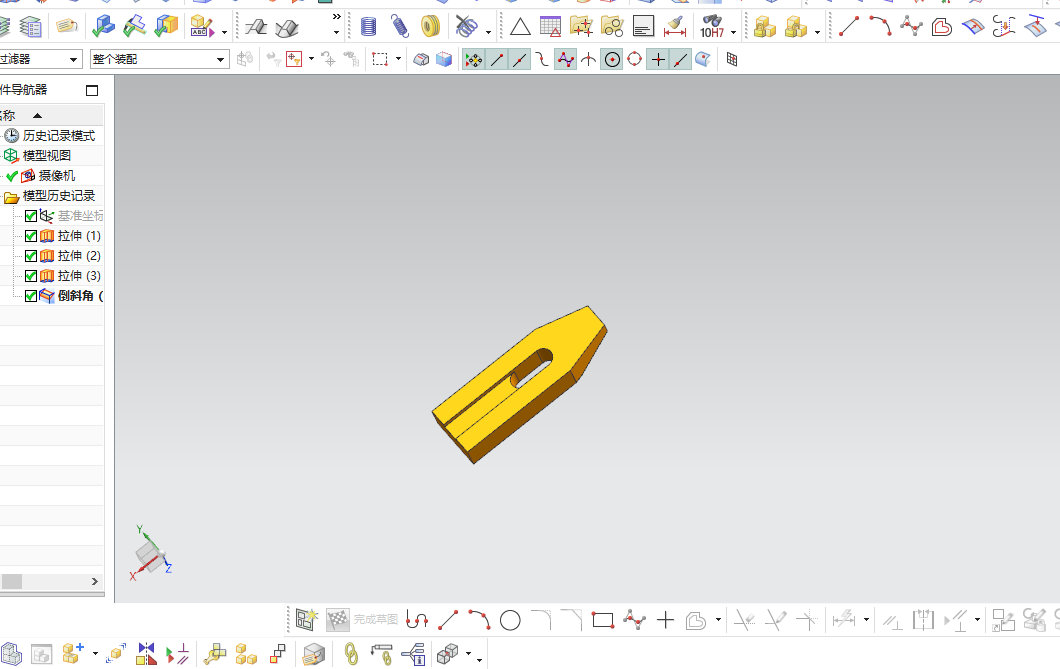Select Circle tool in sketch toolbar
The width and height of the screenshot is (1060, 669).
pyautogui.click(x=510, y=620)
